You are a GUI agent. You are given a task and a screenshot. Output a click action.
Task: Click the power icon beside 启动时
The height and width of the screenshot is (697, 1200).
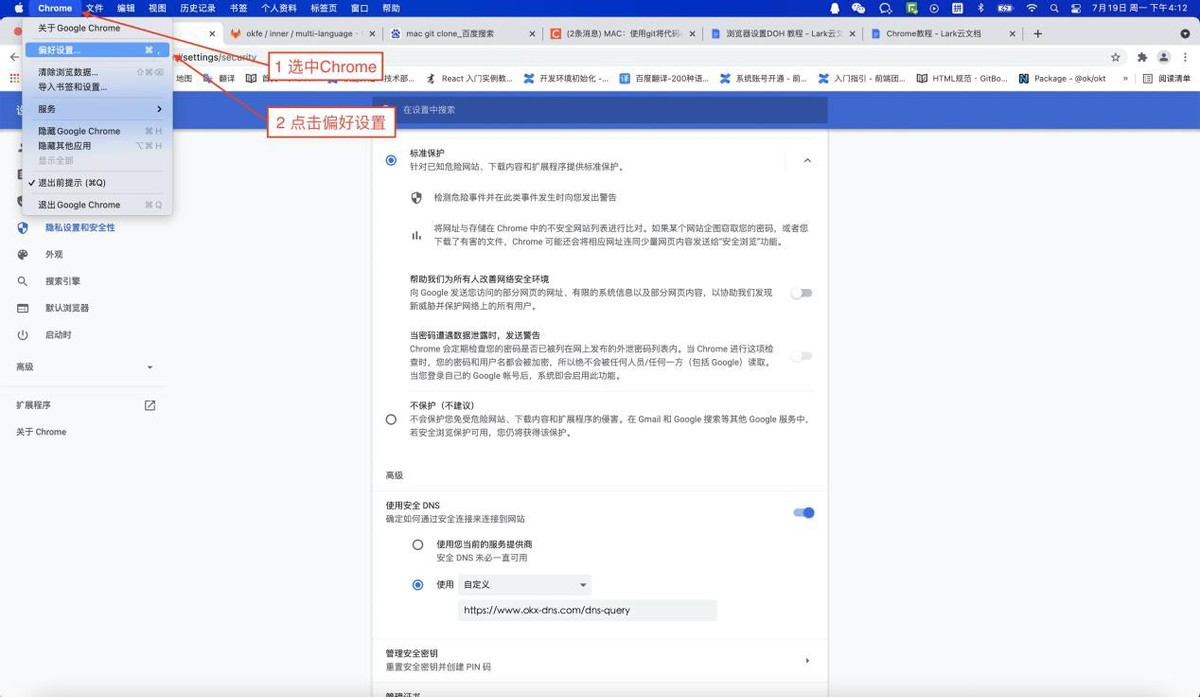(23, 335)
